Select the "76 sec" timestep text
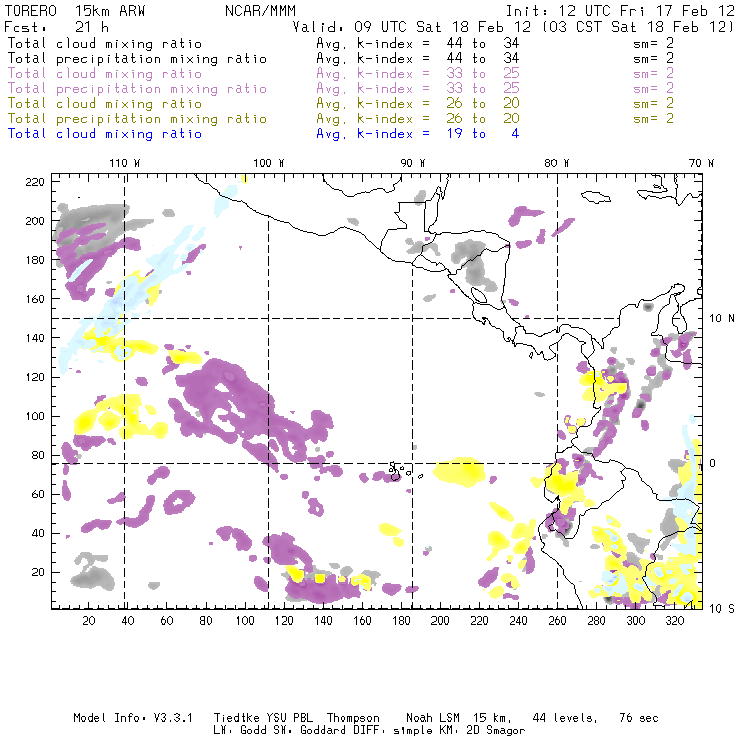The width and height of the screenshot is (740, 740). point(639,718)
